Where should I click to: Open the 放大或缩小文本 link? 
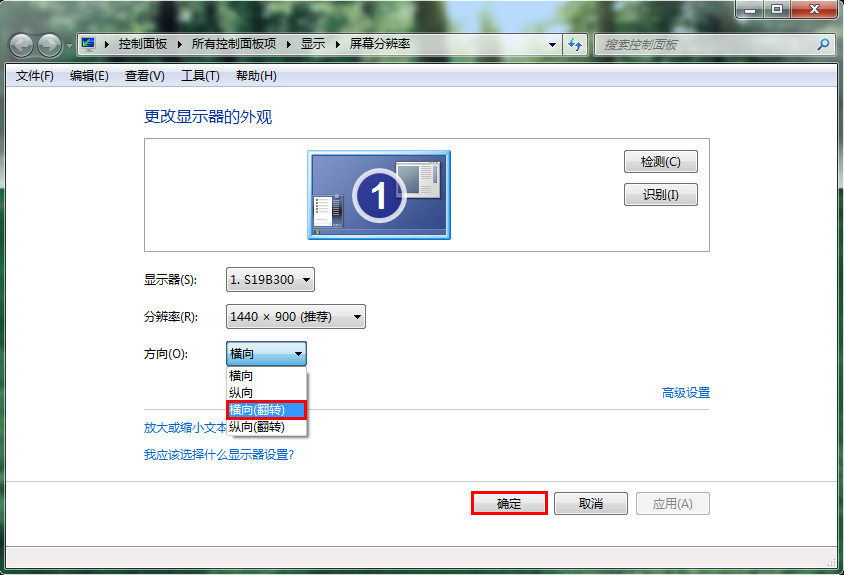[x=185, y=427]
